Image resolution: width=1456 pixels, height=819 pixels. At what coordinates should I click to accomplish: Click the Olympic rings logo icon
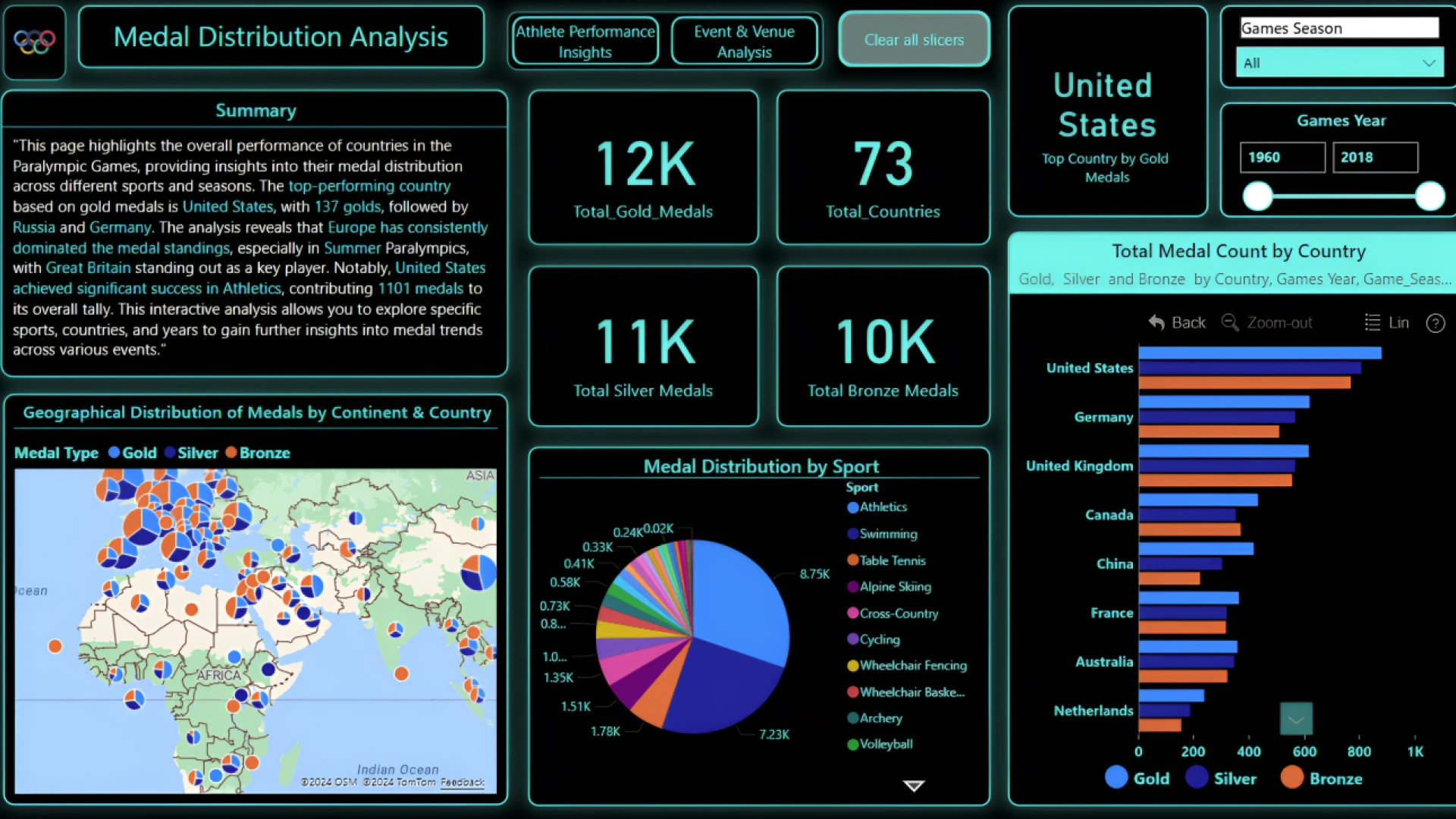pos(34,41)
